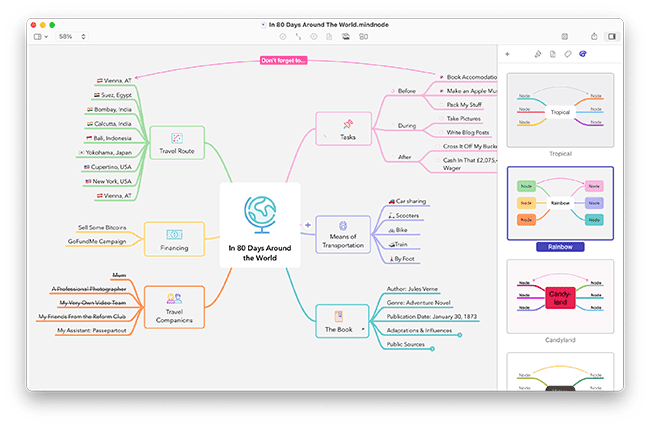Open the tags inspector tab
Viewport: 650px width, 426px height.
click(x=568, y=54)
